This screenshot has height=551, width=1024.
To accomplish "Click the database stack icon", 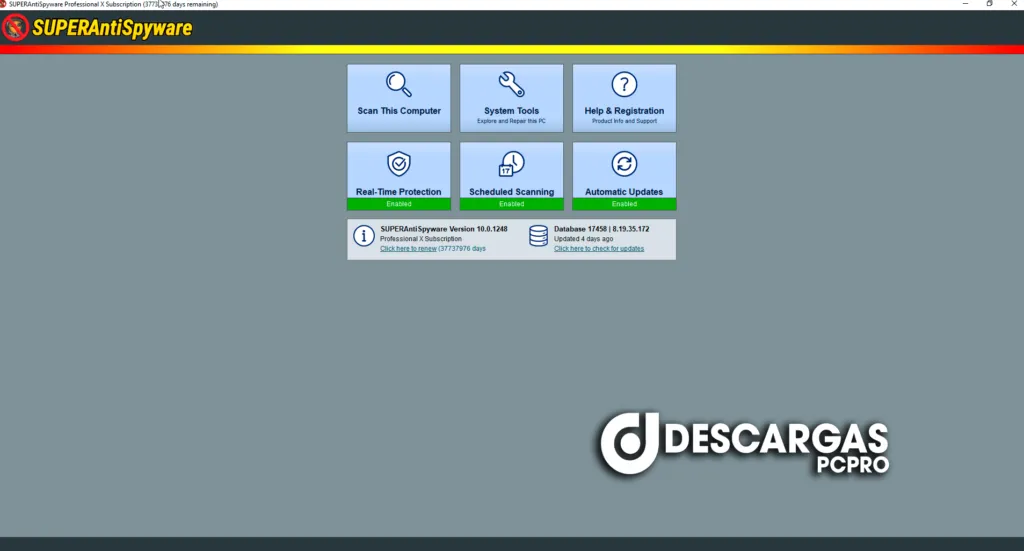I will pyautogui.click(x=538, y=236).
